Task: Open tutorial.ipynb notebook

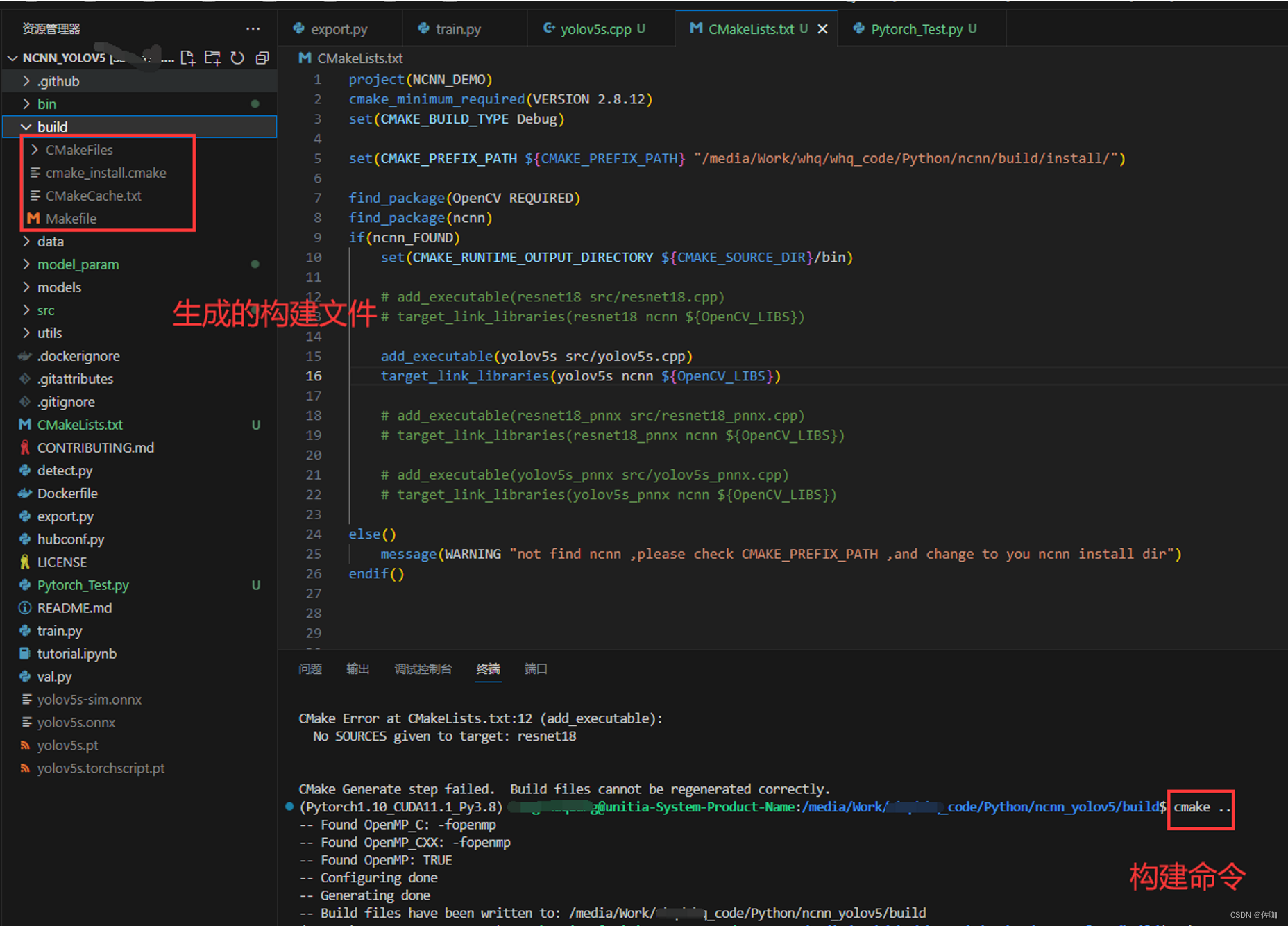Action: [x=139, y=654]
